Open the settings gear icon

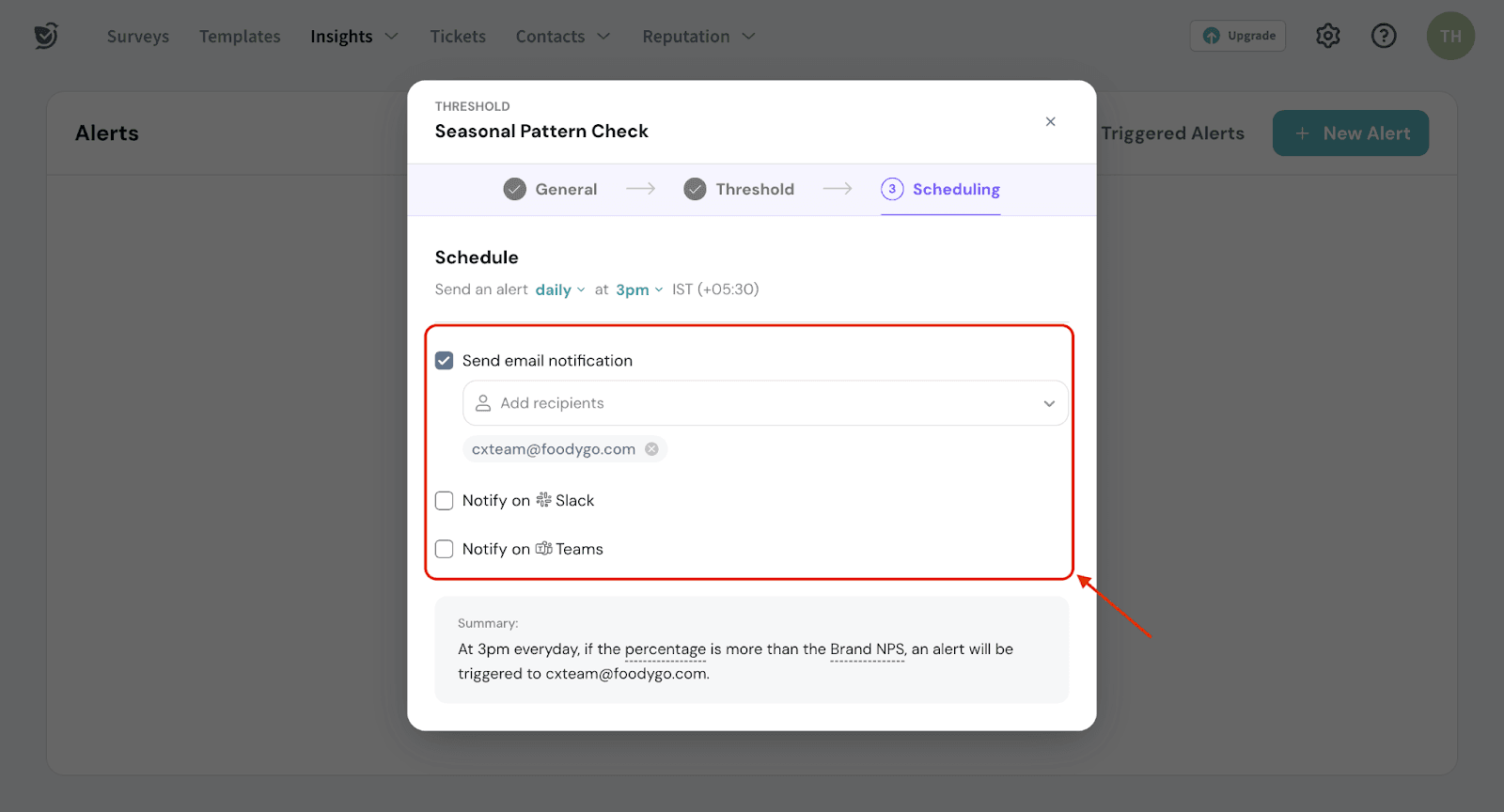click(x=1327, y=36)
